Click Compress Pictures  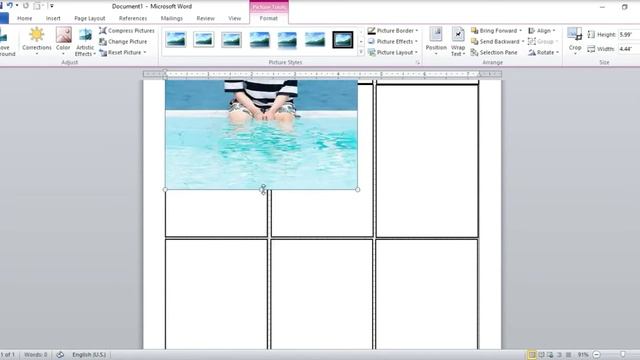(127, 31)
